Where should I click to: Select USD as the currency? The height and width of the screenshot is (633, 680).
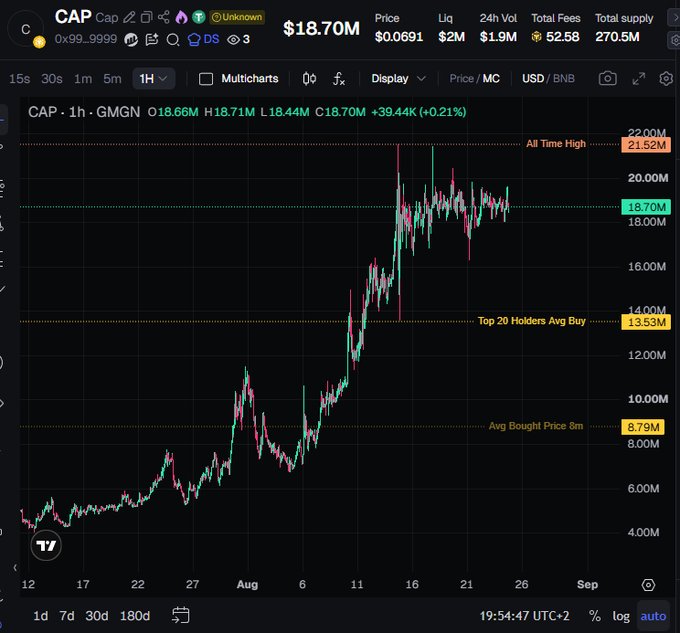[533, 78]
